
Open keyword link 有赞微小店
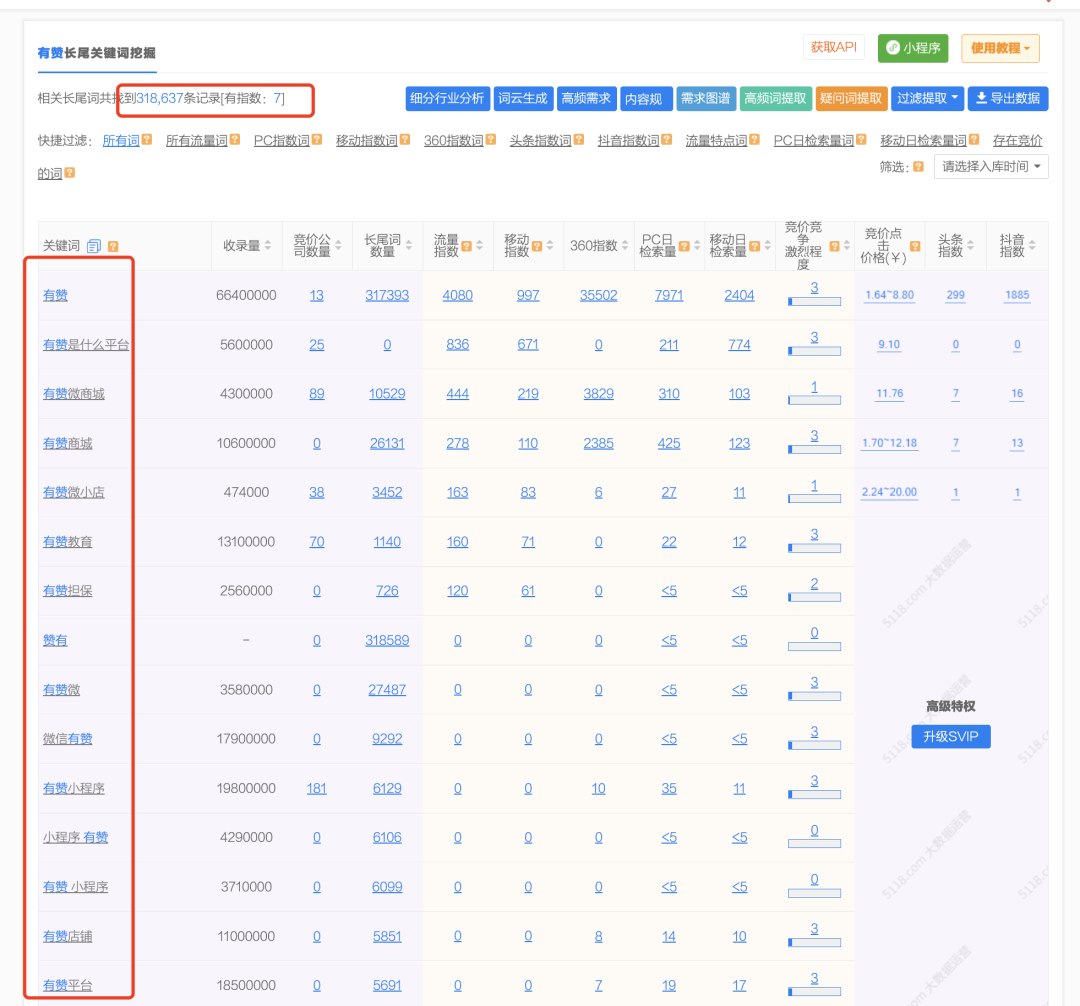[74, 492]
